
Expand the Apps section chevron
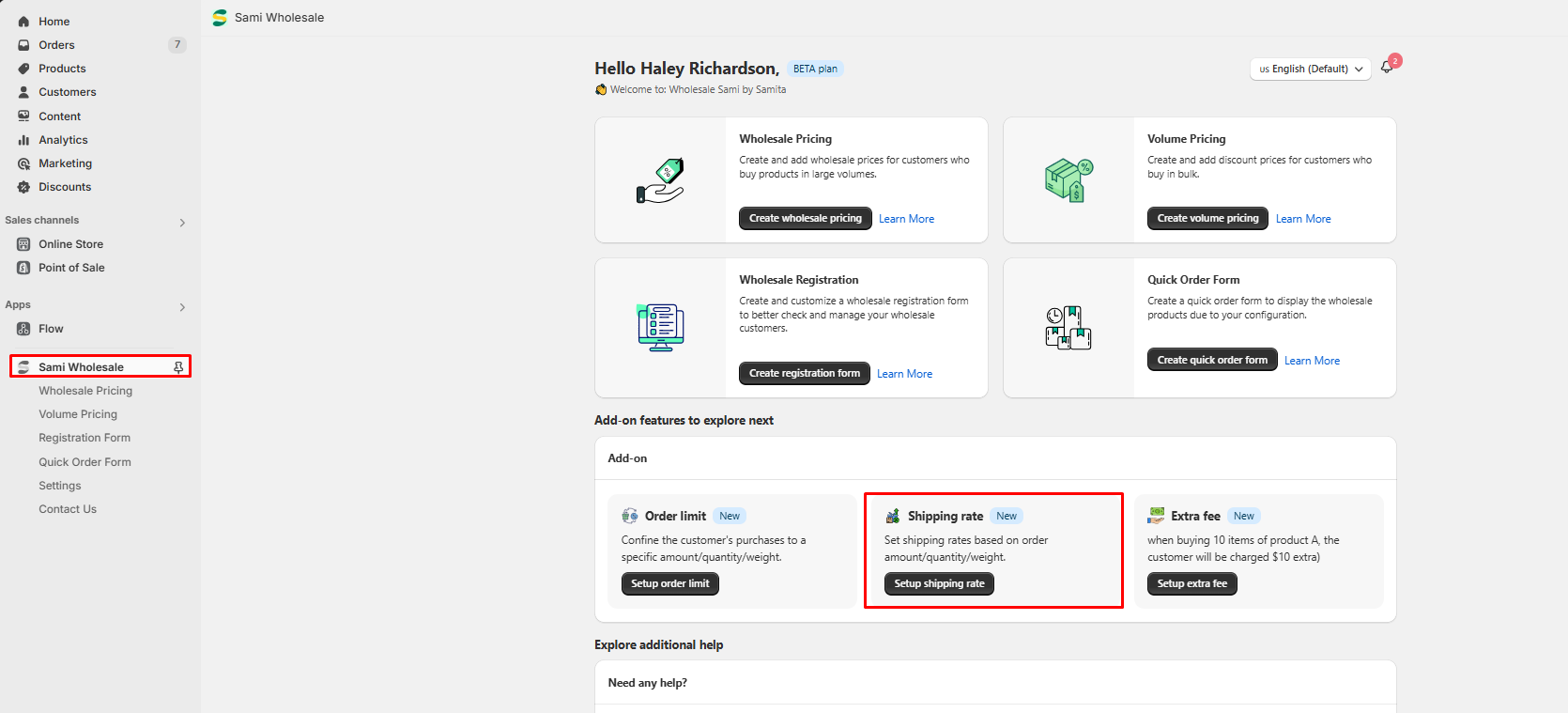182,307
